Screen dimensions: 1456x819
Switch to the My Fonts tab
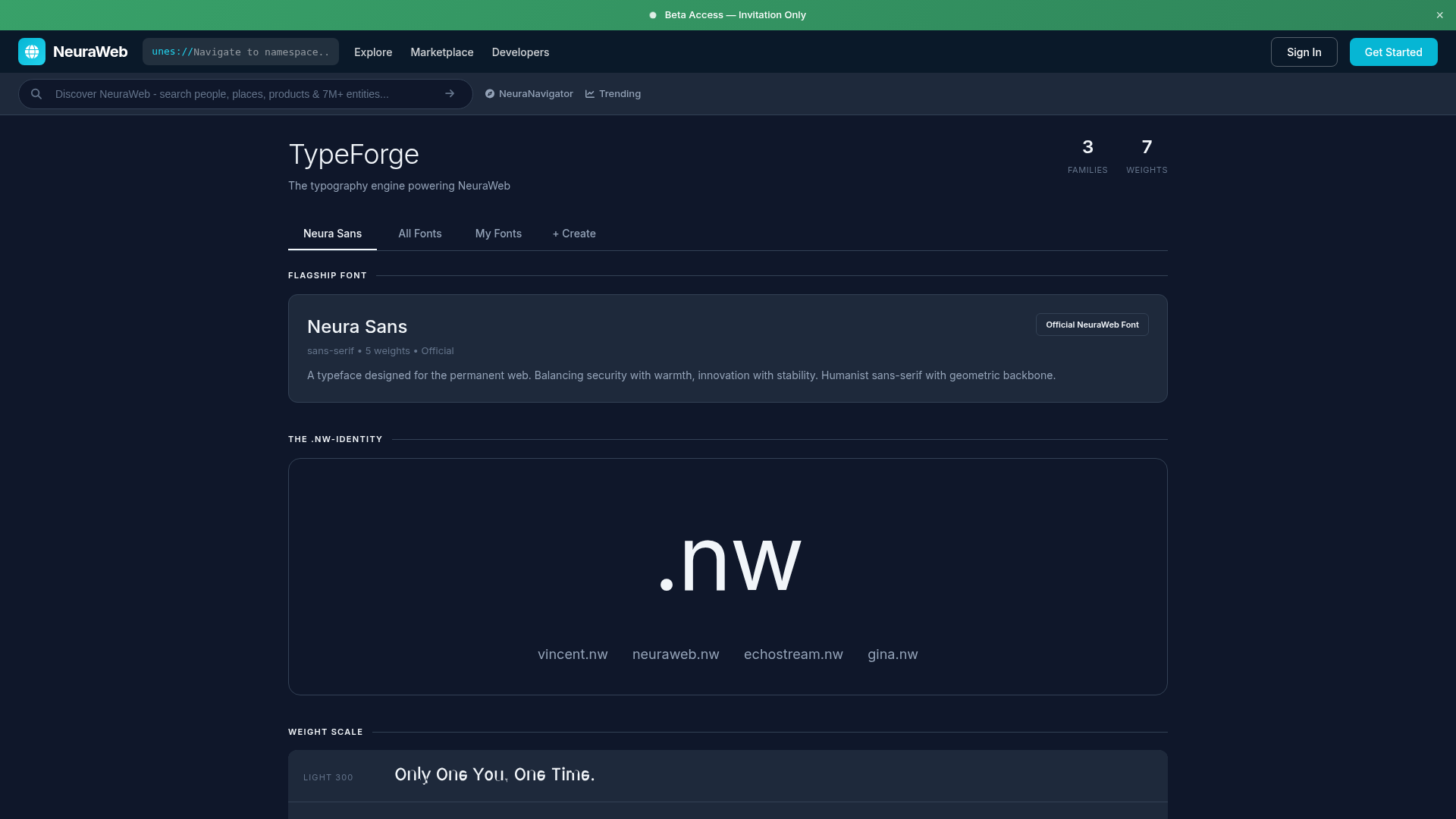click(498, 234)
